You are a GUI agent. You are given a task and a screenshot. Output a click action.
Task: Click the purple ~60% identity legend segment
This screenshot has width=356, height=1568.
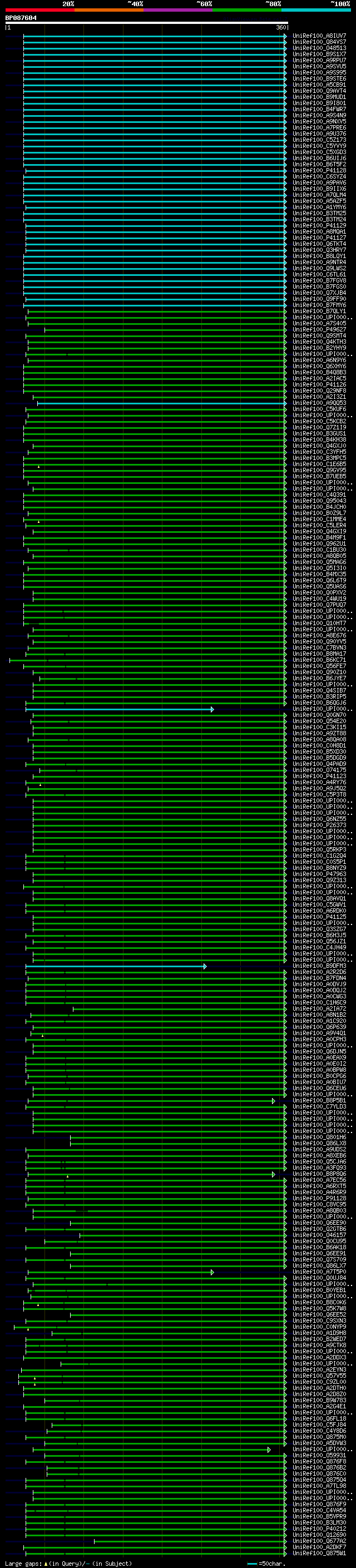[x=177, y=10]
